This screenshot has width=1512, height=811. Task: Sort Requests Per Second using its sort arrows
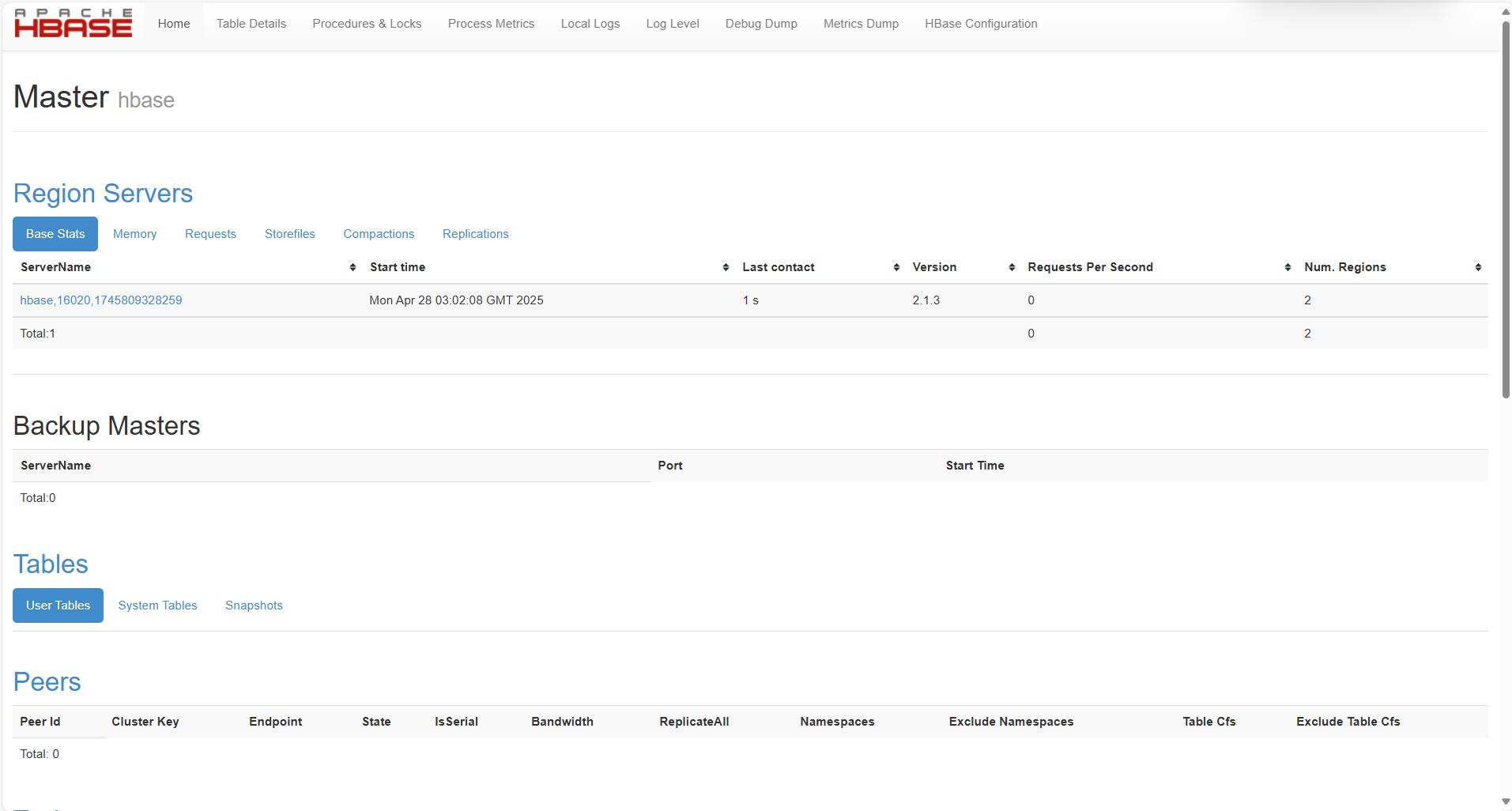click(1288, 268)
